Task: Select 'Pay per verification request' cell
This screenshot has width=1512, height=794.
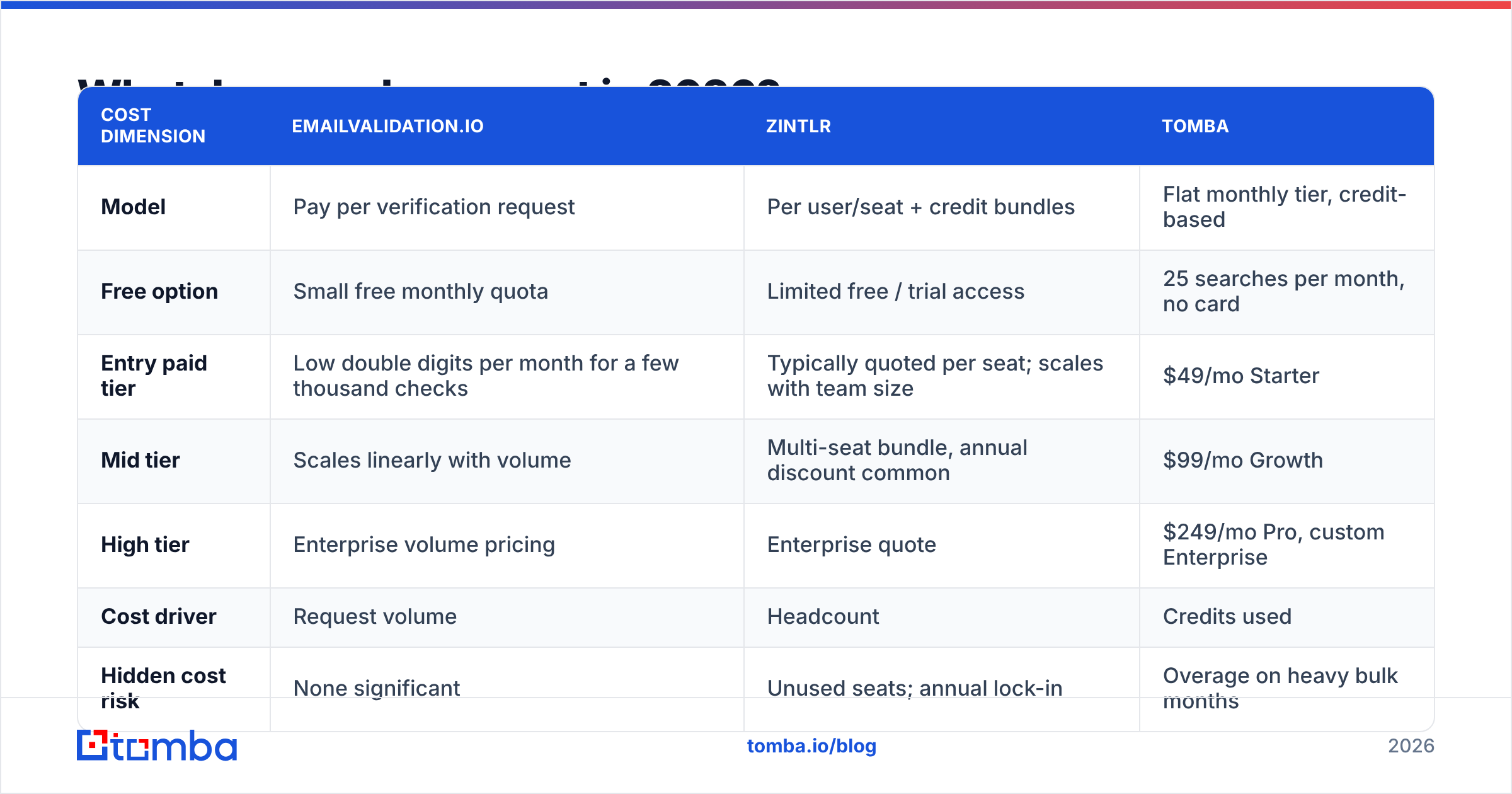Action: click(x=507, y=207)
